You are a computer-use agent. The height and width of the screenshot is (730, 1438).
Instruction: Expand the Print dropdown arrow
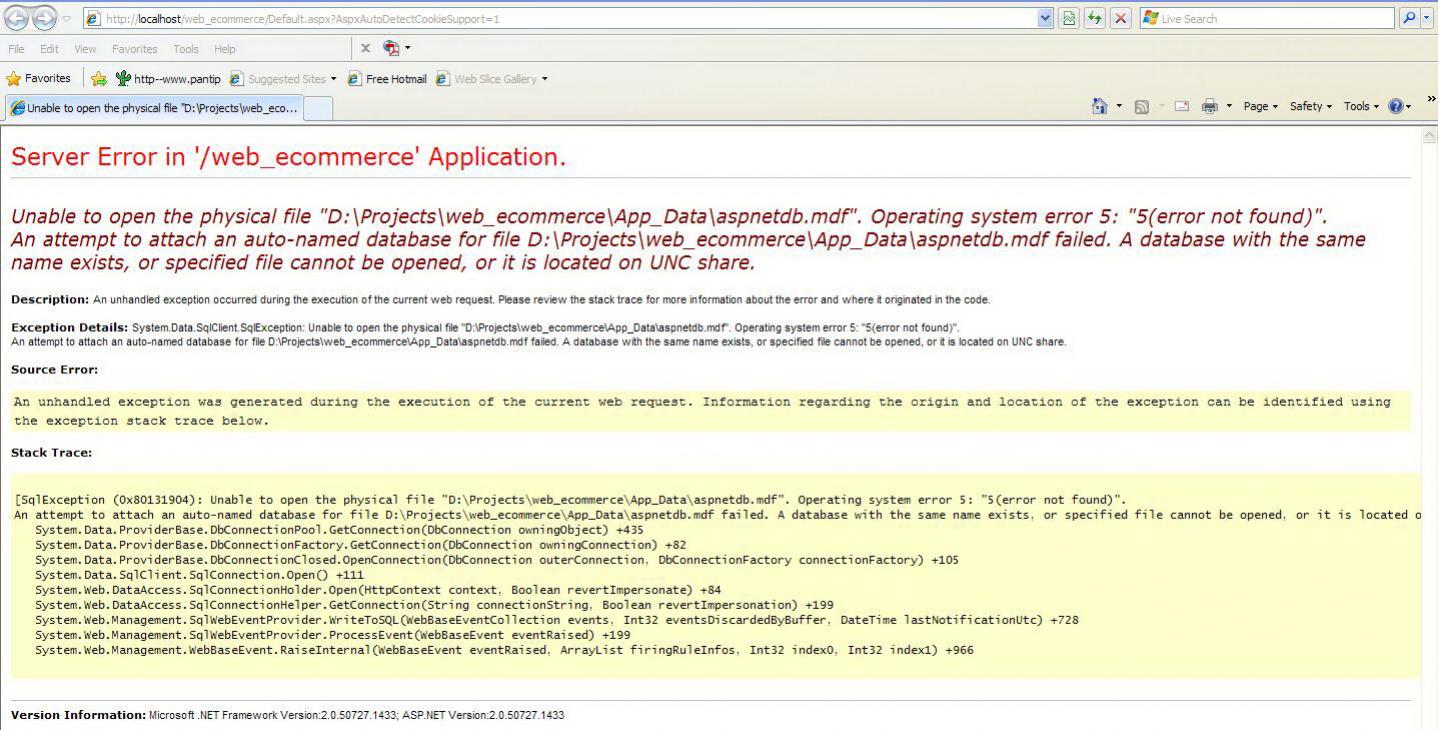click(1229, 106)
